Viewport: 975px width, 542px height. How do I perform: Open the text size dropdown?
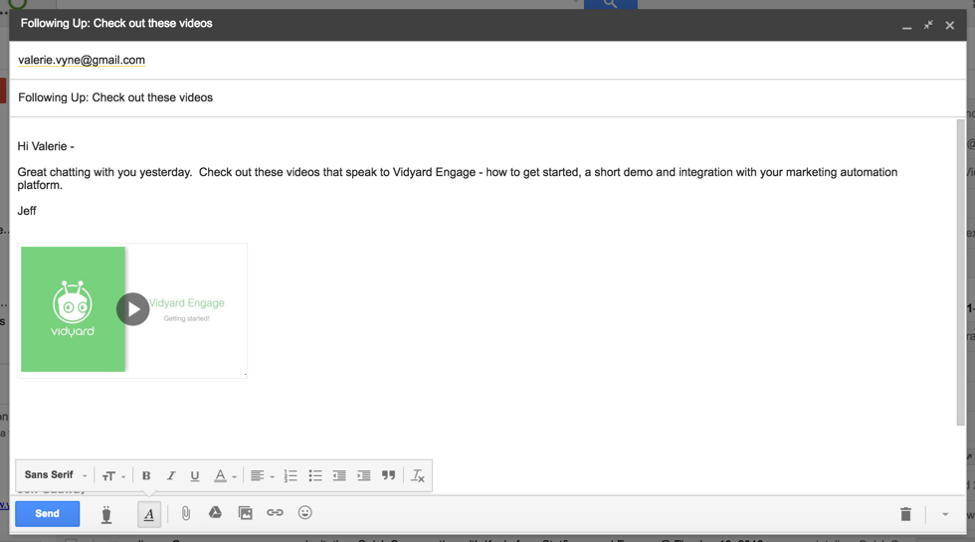[x=113, y=476]
